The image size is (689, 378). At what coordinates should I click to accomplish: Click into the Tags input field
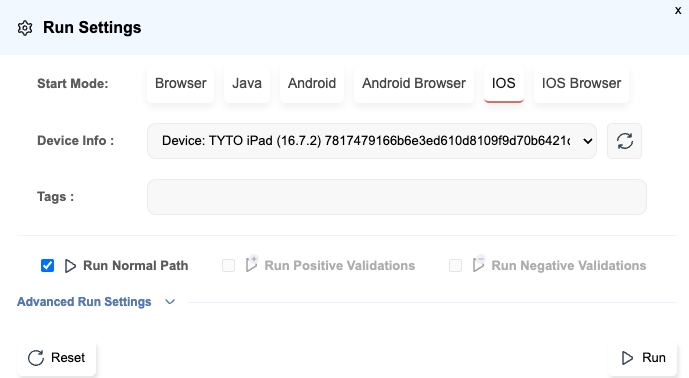(397, 197)
